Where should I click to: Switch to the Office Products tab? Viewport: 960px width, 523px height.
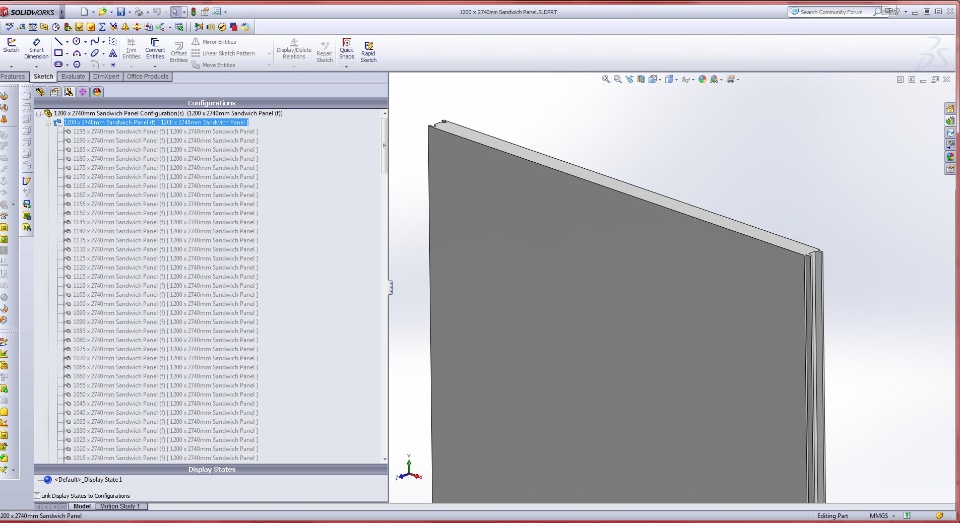click(x=148, y=77)
